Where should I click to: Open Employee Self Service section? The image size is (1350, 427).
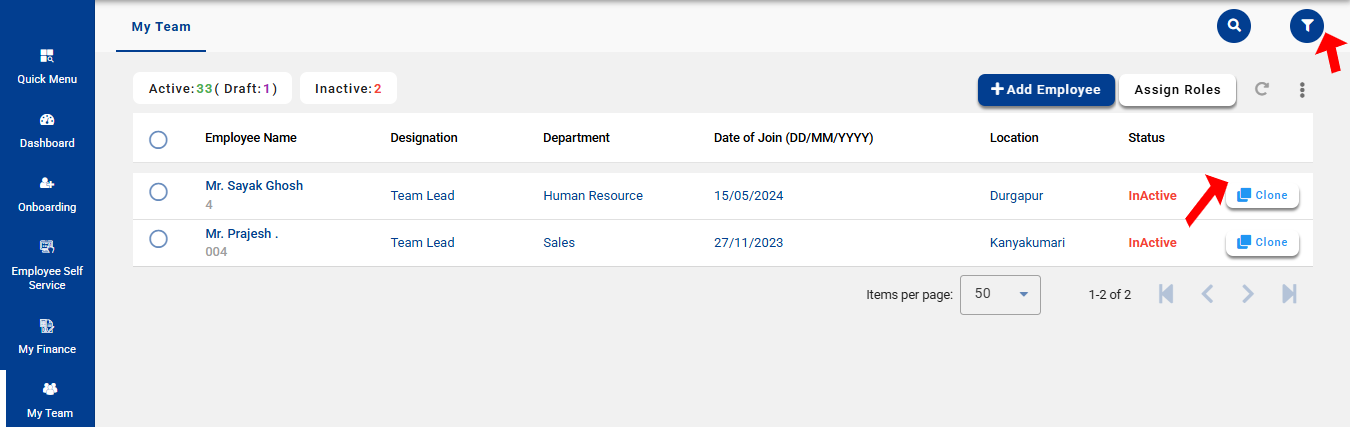(x=47, y=265)
